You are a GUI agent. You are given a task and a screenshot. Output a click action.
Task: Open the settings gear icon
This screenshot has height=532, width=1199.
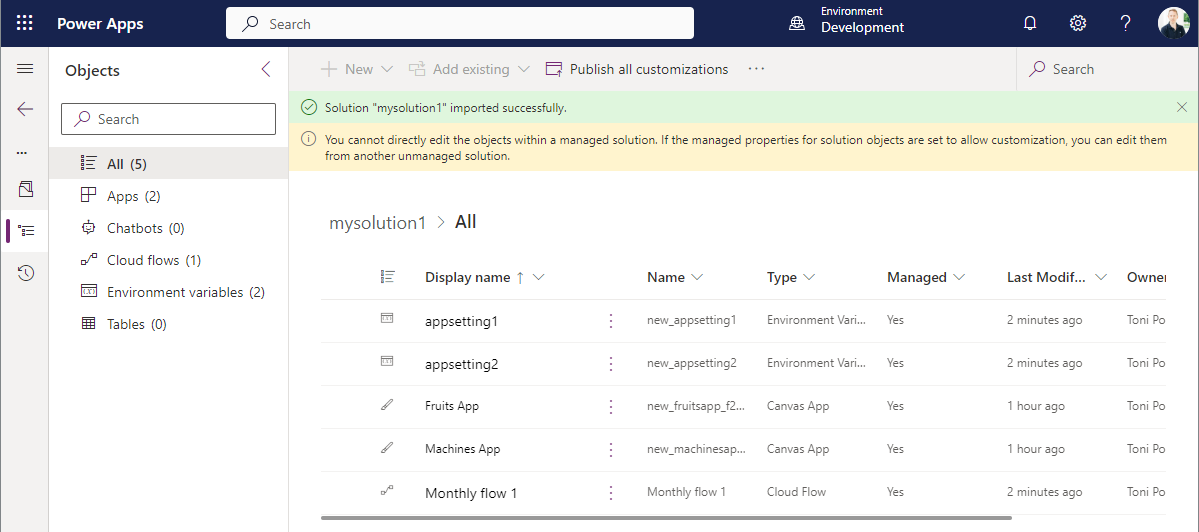[x=1077, y=23]
